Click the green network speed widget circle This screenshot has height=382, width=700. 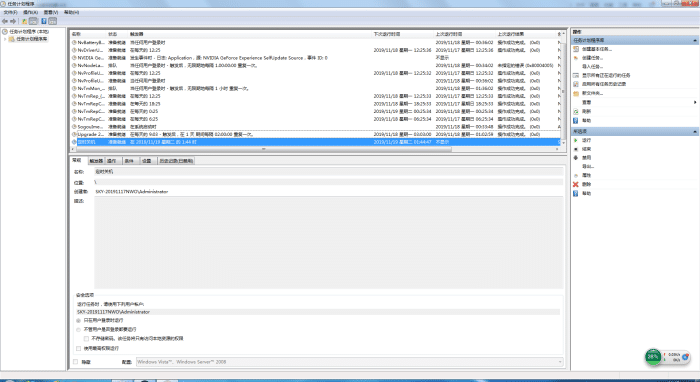pos(653,357)
